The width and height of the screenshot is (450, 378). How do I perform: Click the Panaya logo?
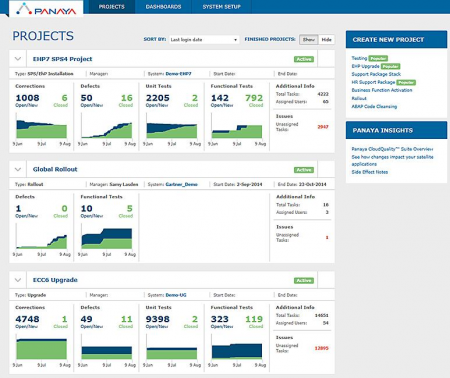[x=46, y=9]
